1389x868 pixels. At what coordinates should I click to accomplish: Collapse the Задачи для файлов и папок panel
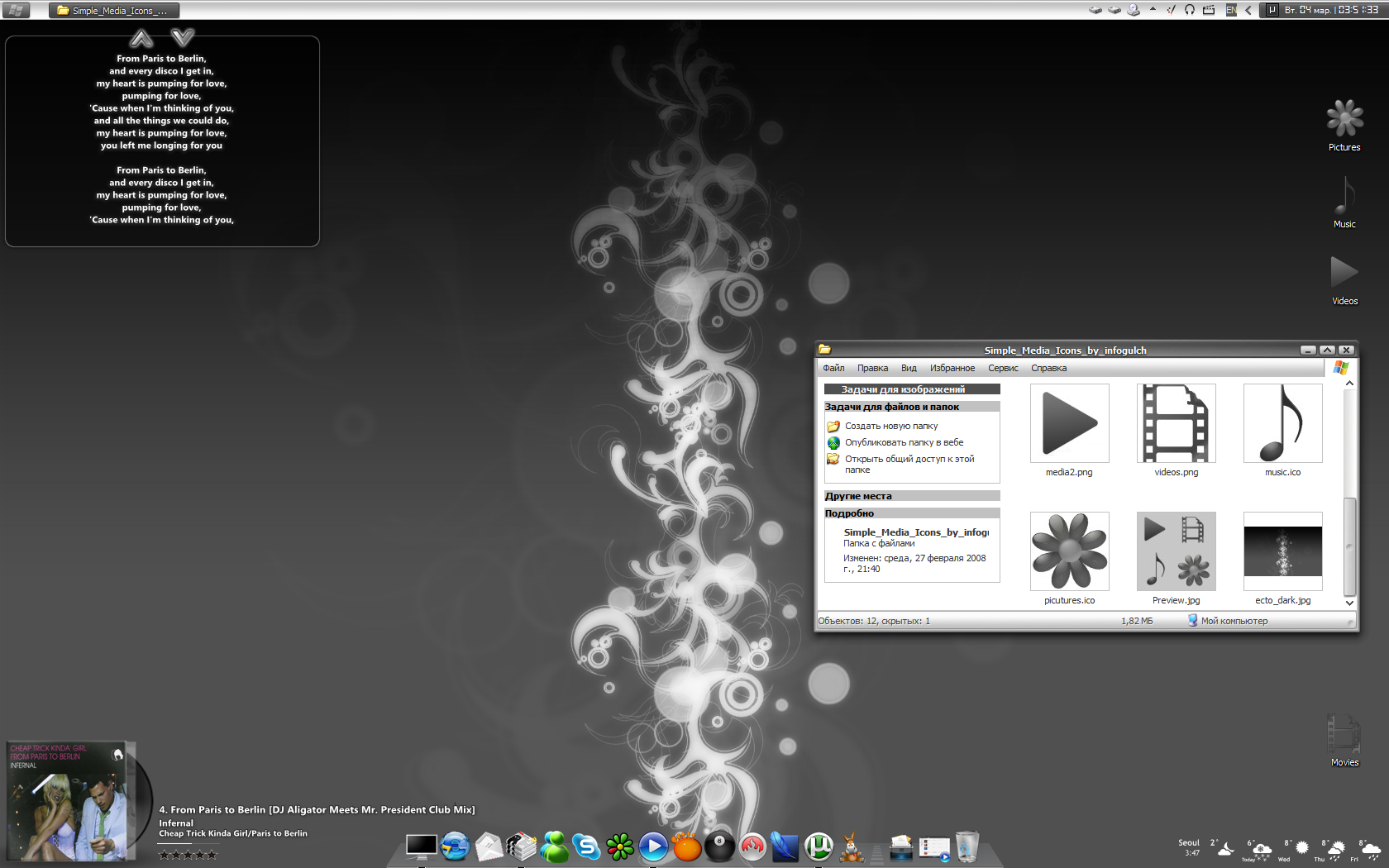click(x=912, y=406)
